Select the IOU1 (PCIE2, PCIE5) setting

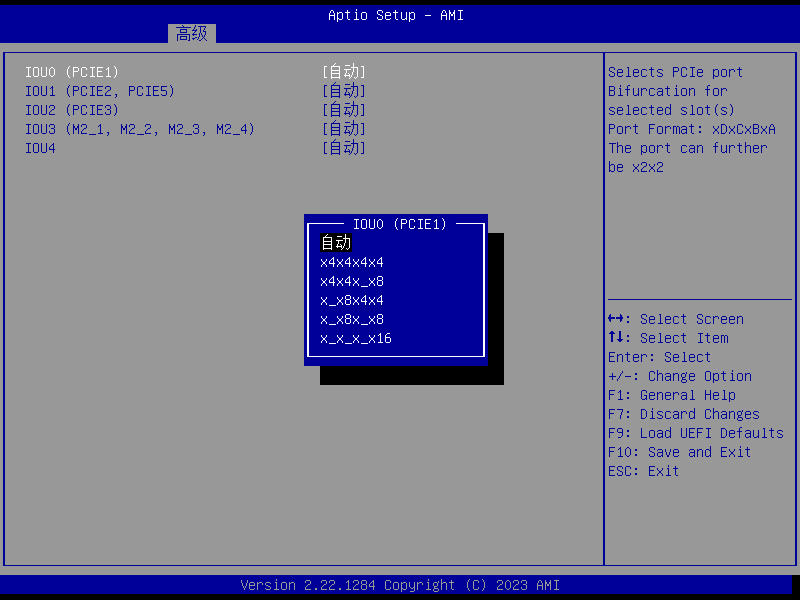point(100,91)
